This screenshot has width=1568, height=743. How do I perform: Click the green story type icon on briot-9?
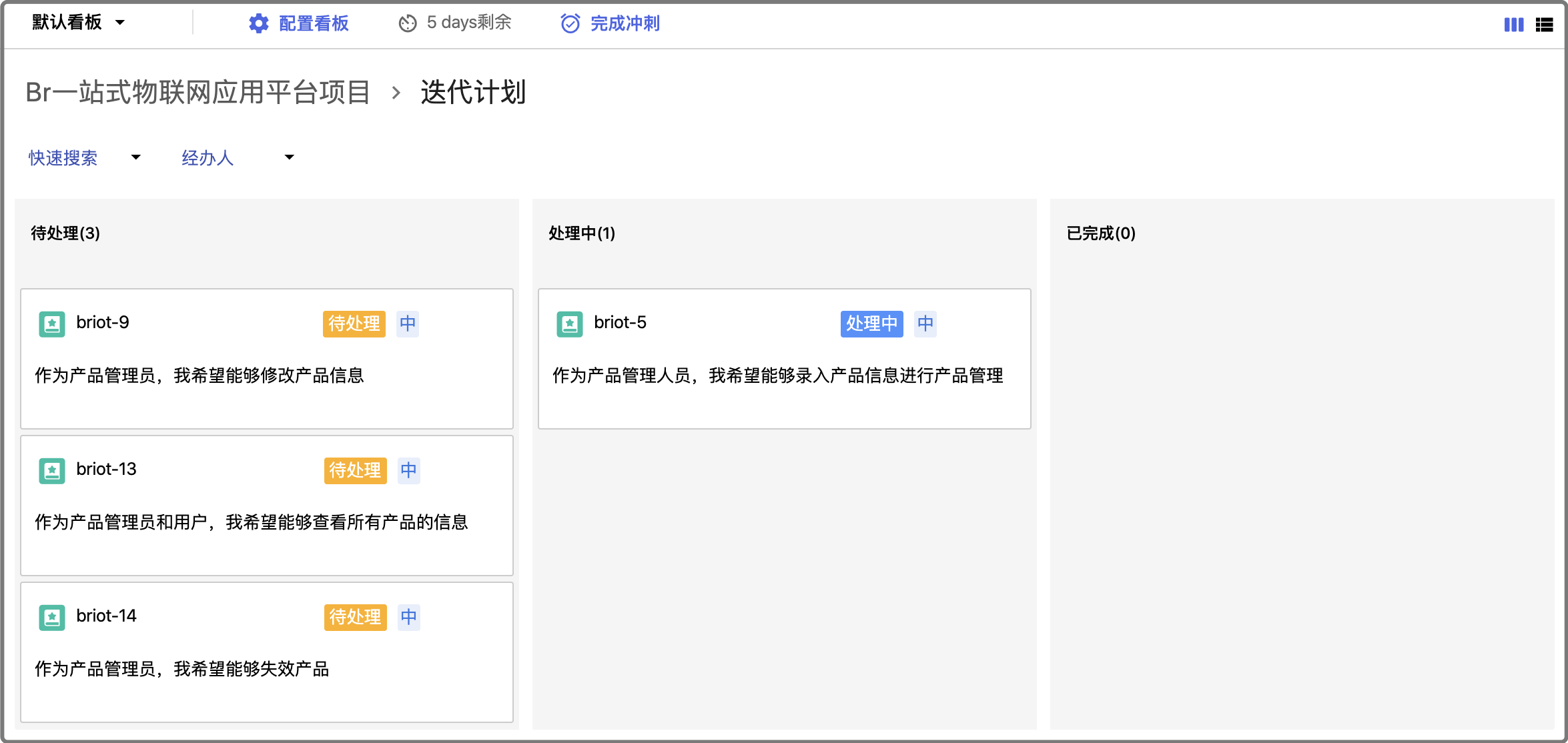pos(51,324)
